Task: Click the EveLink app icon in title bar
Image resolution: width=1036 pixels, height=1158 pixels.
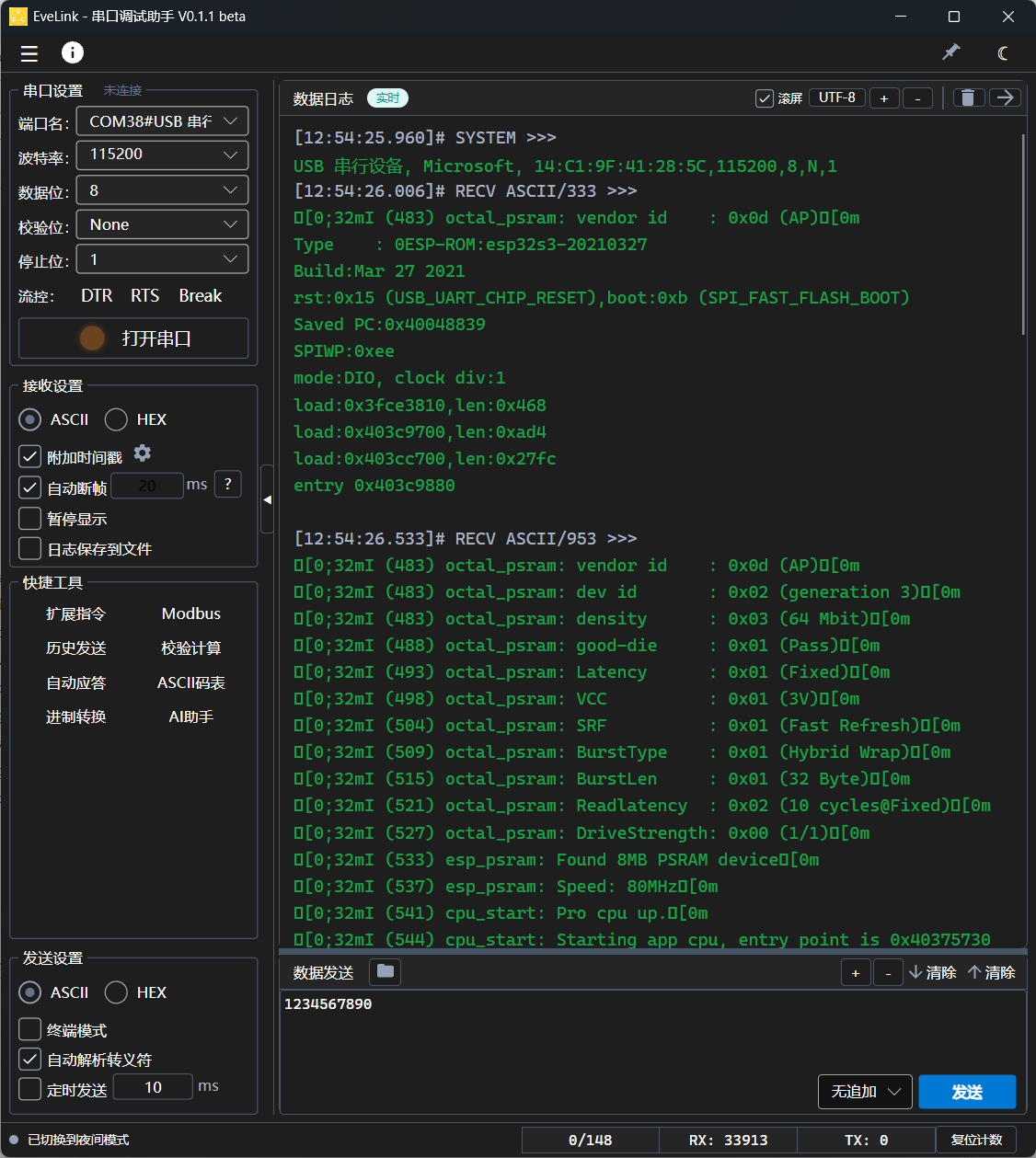Action: point(17,17)
